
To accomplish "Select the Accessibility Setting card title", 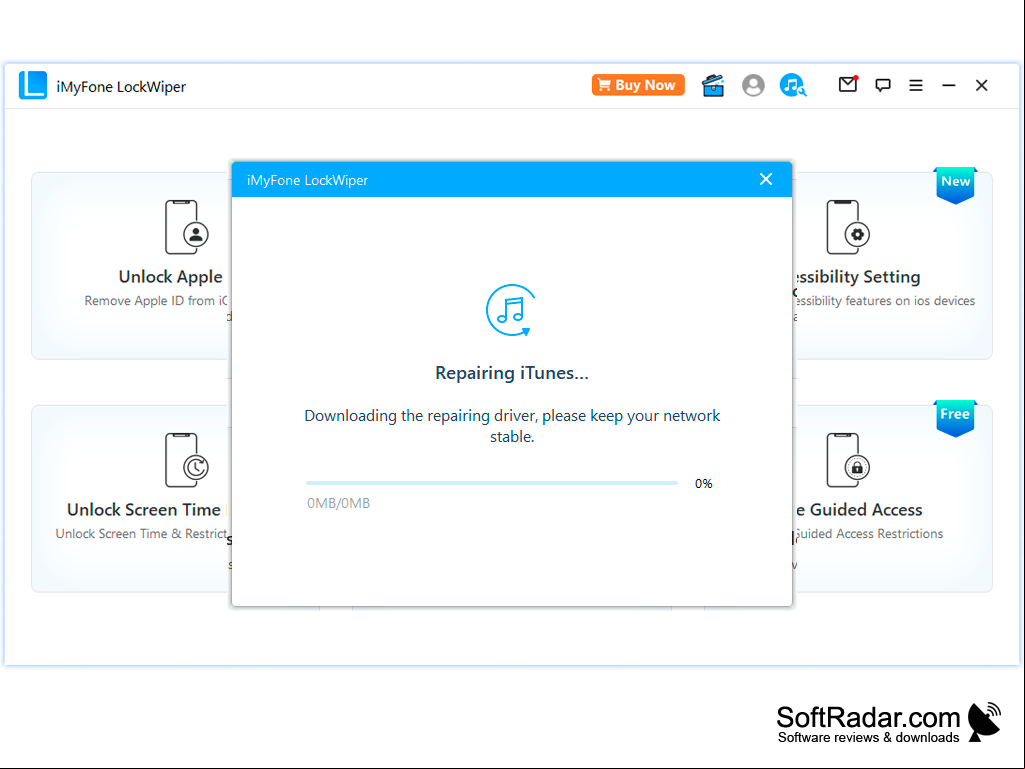I will click(858, 277).
